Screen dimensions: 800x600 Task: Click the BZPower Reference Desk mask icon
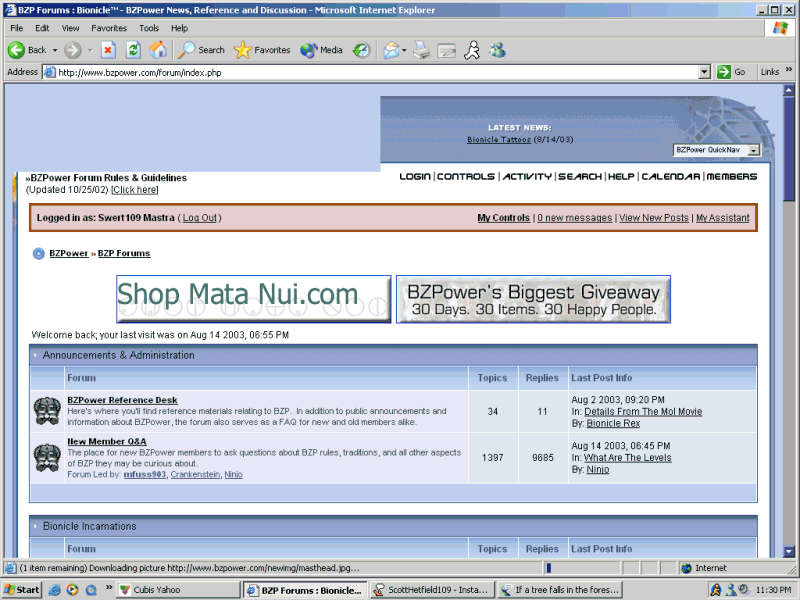coord(47,411)
